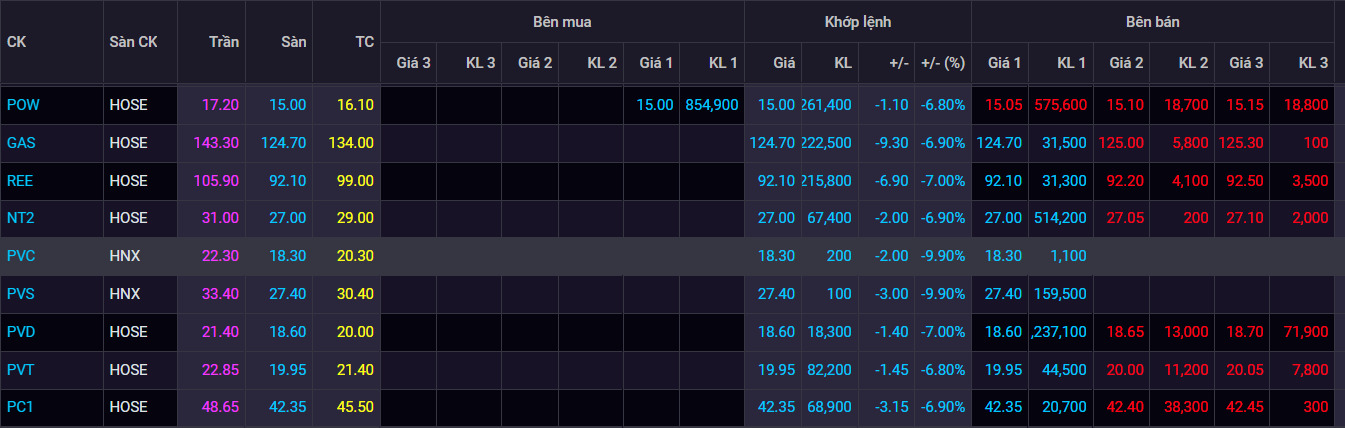1345x428 pixels.
Task: Click POW buy volume 854,900
Action: [712, 105]
